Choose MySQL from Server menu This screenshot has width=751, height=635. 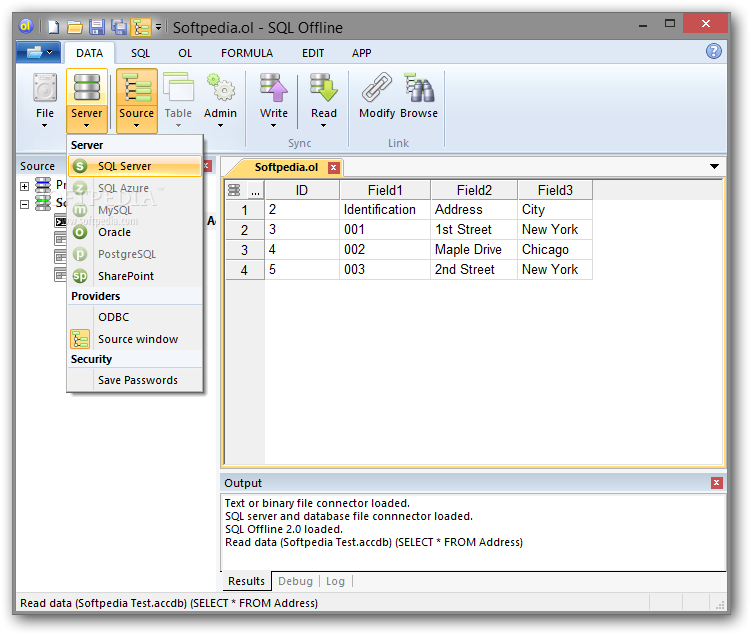coord(135,210)
